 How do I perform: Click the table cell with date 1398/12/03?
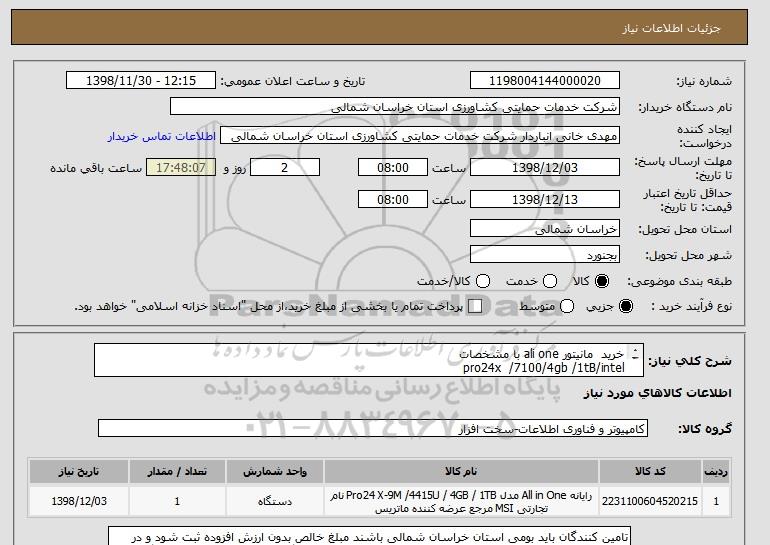[x=79, y=501]
